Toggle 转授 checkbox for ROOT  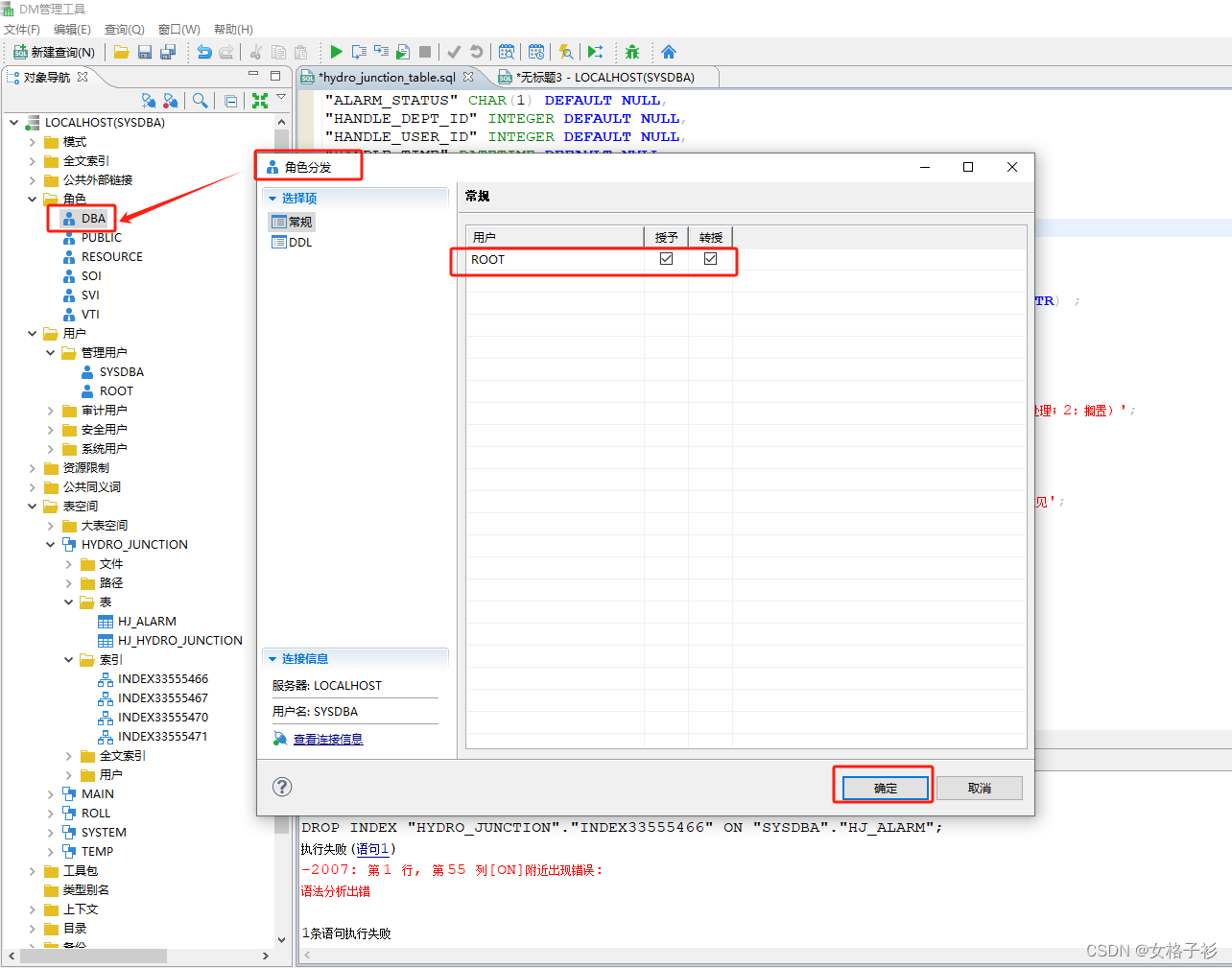(x=710, y=259)
